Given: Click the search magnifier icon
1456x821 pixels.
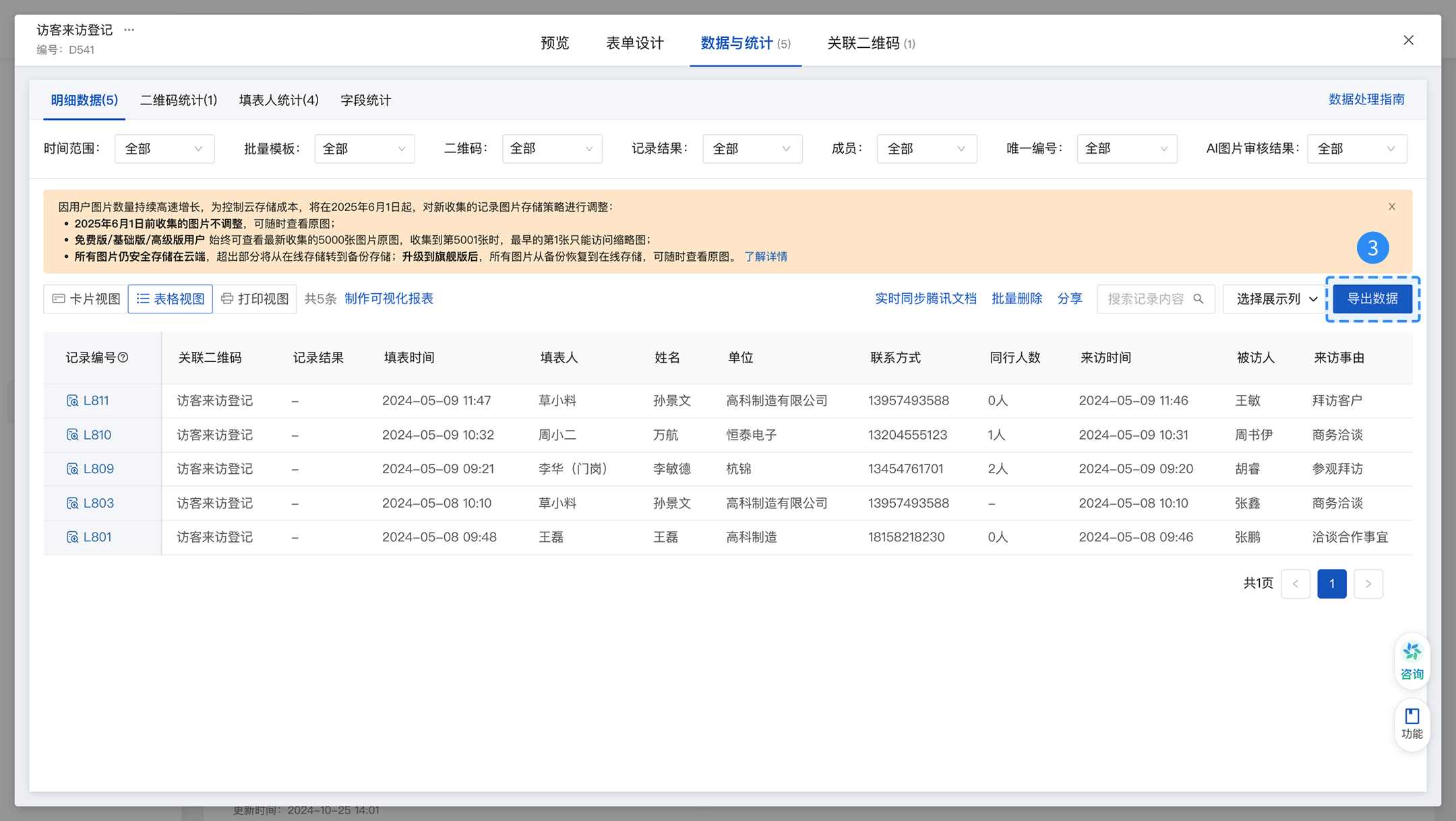Looking at the screenshot, I should coord(1198,299).
